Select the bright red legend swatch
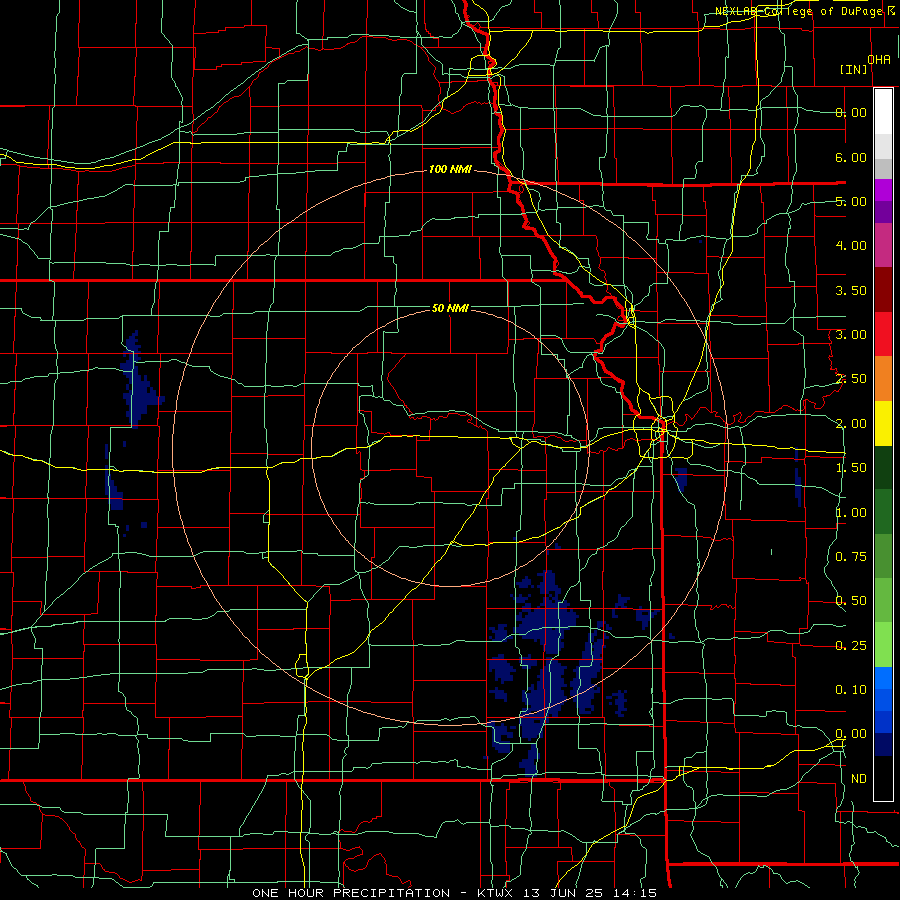This screenshot has width=900, height=900. 883,334
